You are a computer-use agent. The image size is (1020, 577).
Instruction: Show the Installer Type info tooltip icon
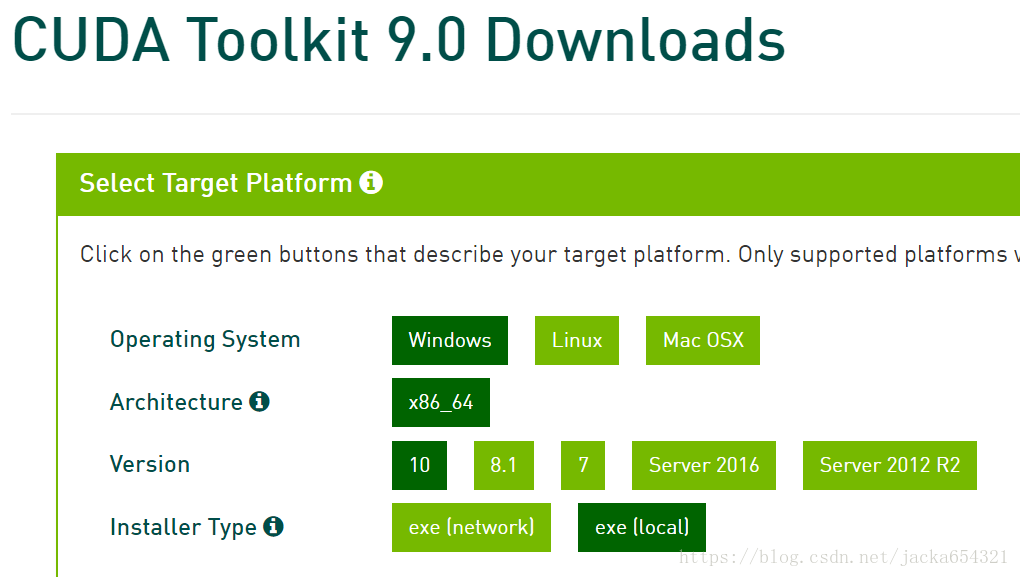click(273, 526)
